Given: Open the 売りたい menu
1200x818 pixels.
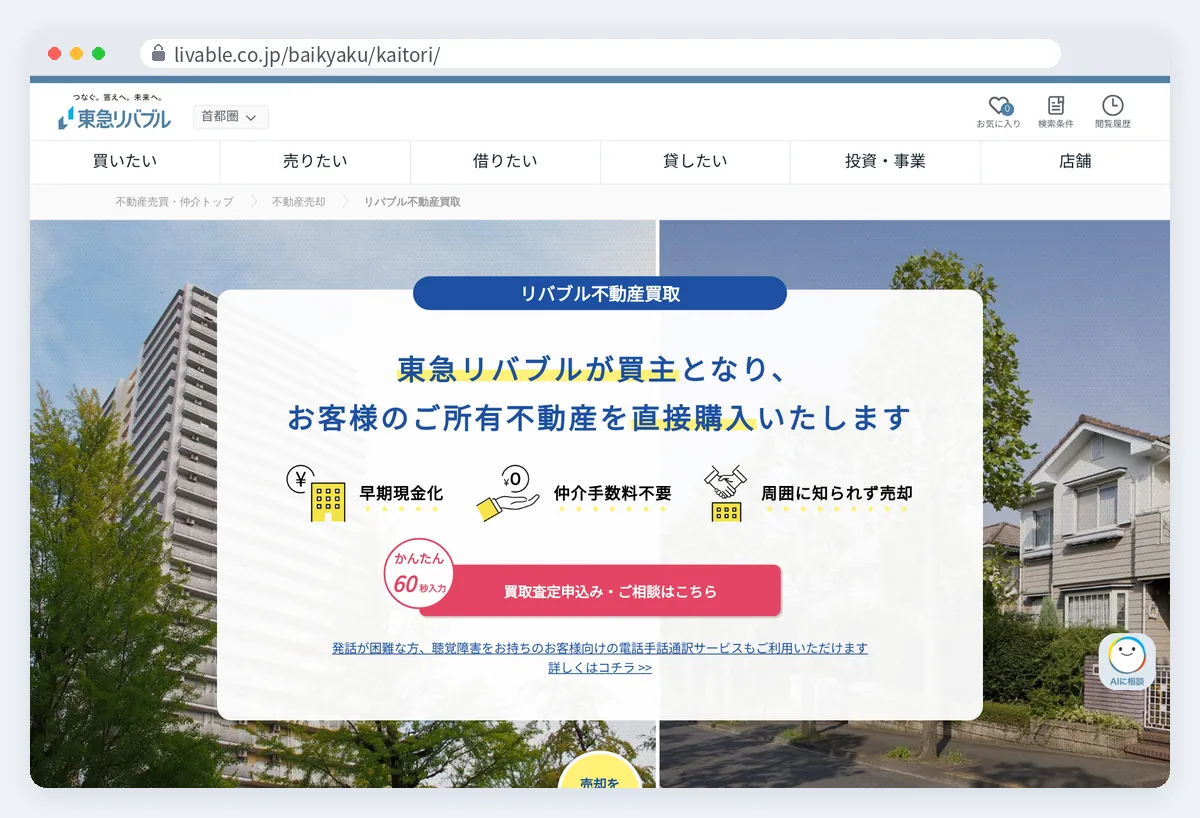Looking at the screenshot, I should [x=315, y=161].
